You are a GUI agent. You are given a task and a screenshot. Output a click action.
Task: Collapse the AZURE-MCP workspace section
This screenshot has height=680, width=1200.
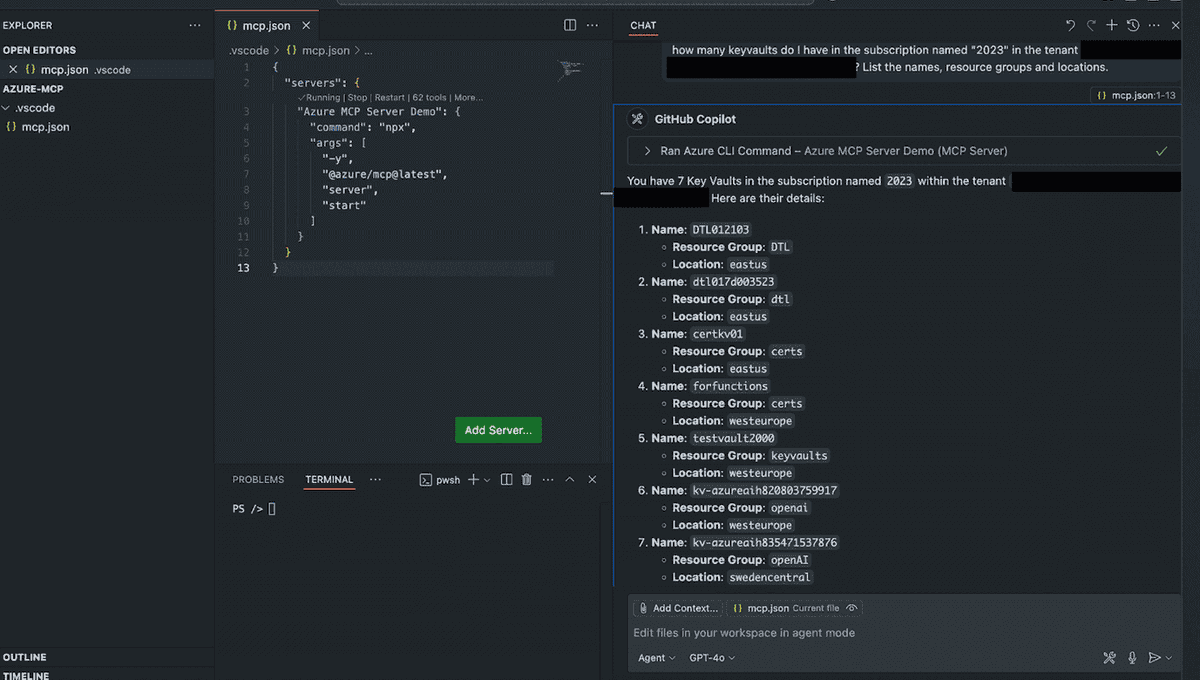[x=33, y=89]
